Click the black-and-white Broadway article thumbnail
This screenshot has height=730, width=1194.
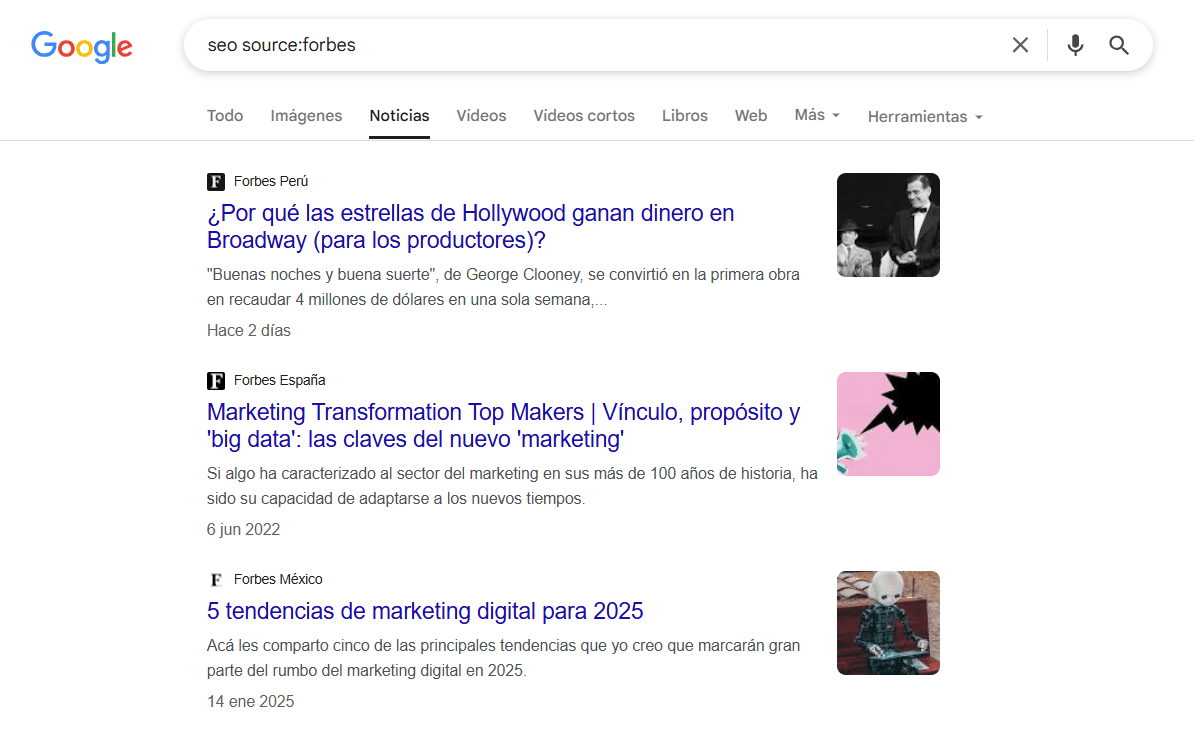888,225
